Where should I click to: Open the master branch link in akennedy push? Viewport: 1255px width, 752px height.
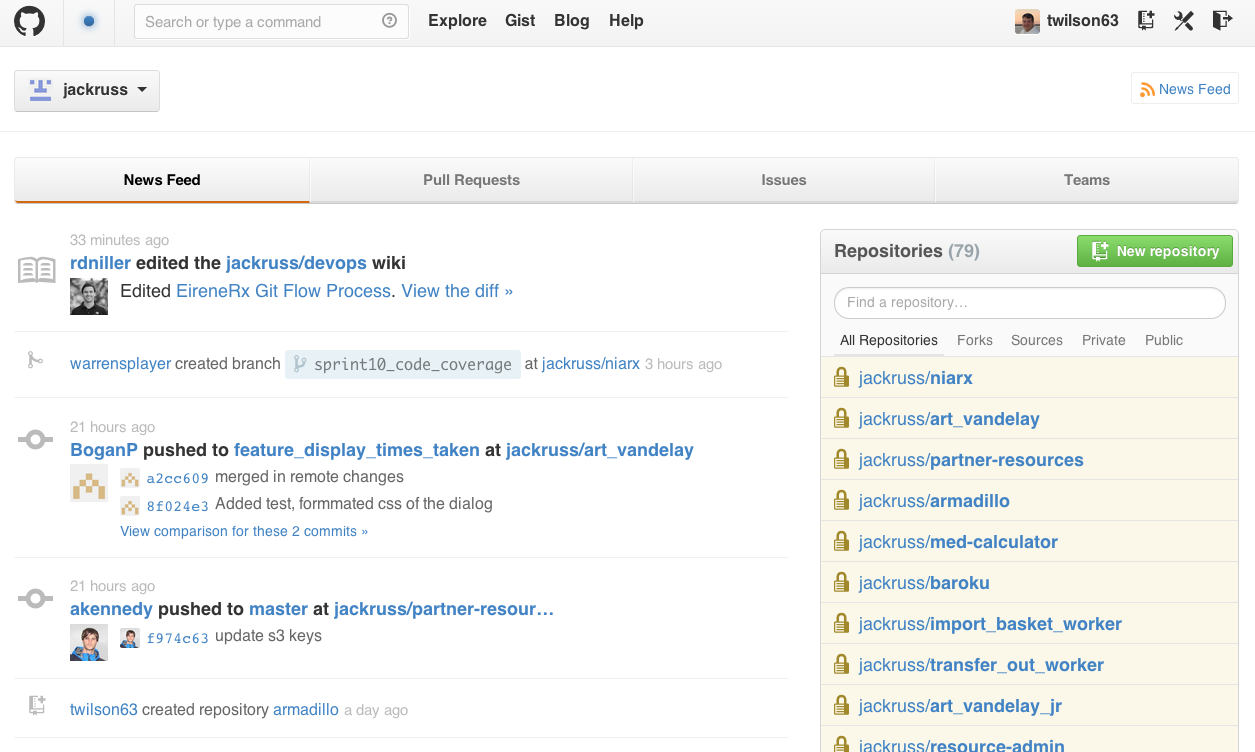[x=278, y=609]
